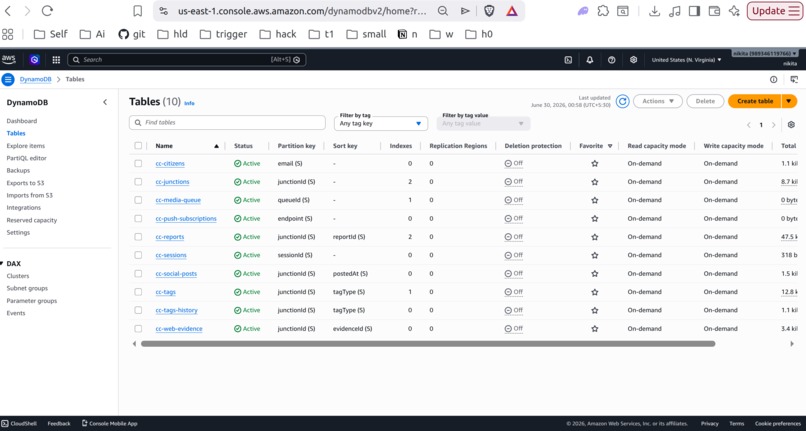Screen dimensions: 806x431
Task: Check the cc-media-queue row checkbox
Action: tap(138, 200)
